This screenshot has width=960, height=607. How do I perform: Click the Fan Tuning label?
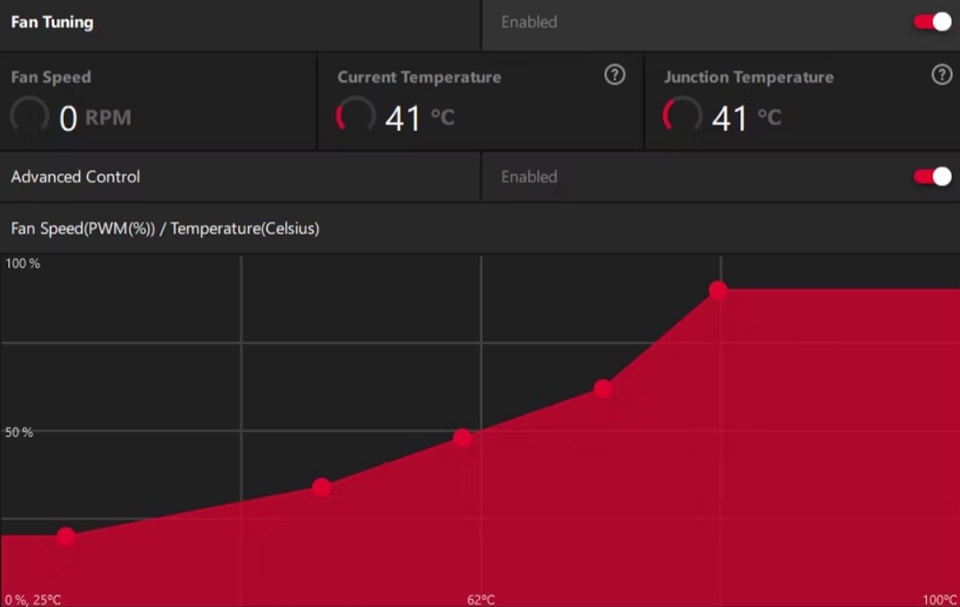(52, 22)
